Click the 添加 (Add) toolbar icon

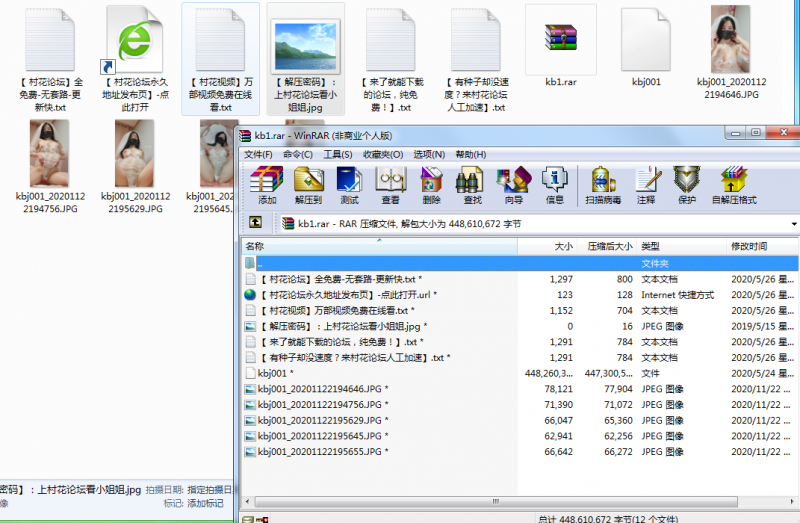click(266, 186)
